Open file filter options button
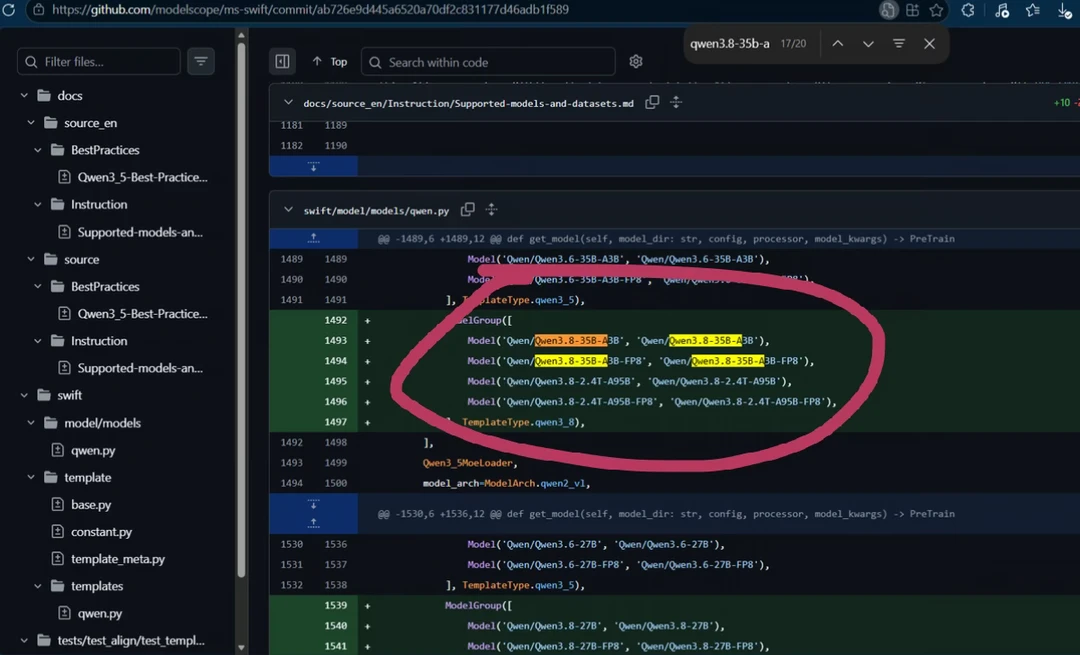The width and height of the screenshot is (1080, 655). (200, 61)
